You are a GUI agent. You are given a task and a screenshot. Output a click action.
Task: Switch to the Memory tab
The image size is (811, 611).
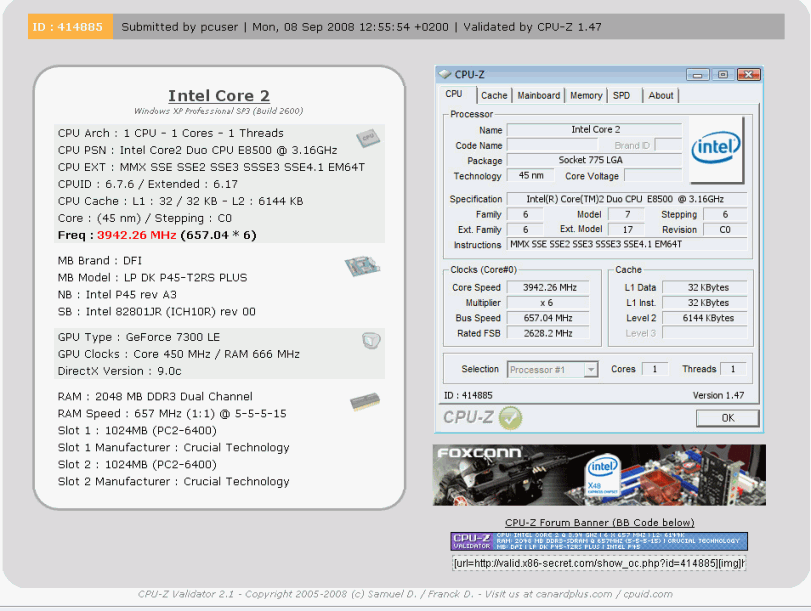(586, 96)
